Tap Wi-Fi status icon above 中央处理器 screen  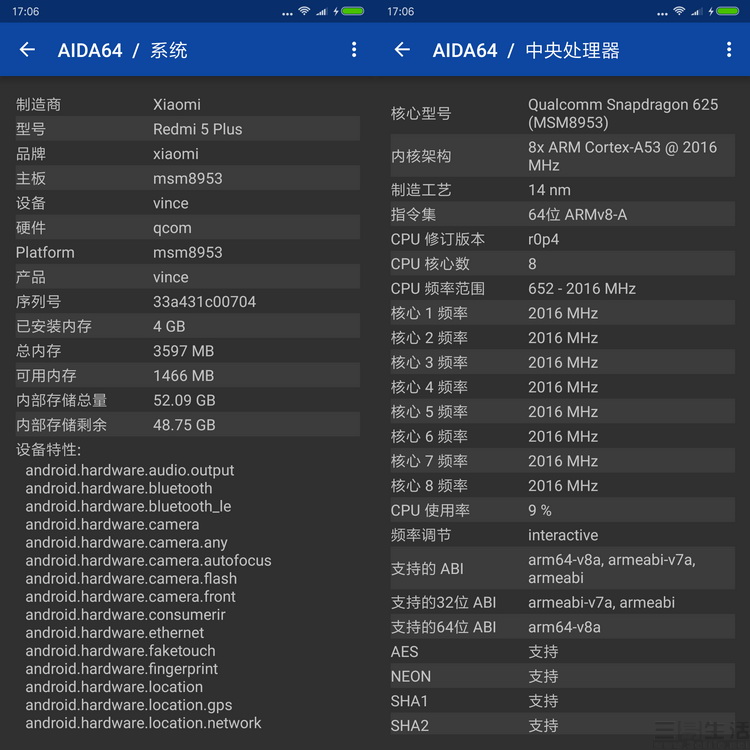click(678, 11)
